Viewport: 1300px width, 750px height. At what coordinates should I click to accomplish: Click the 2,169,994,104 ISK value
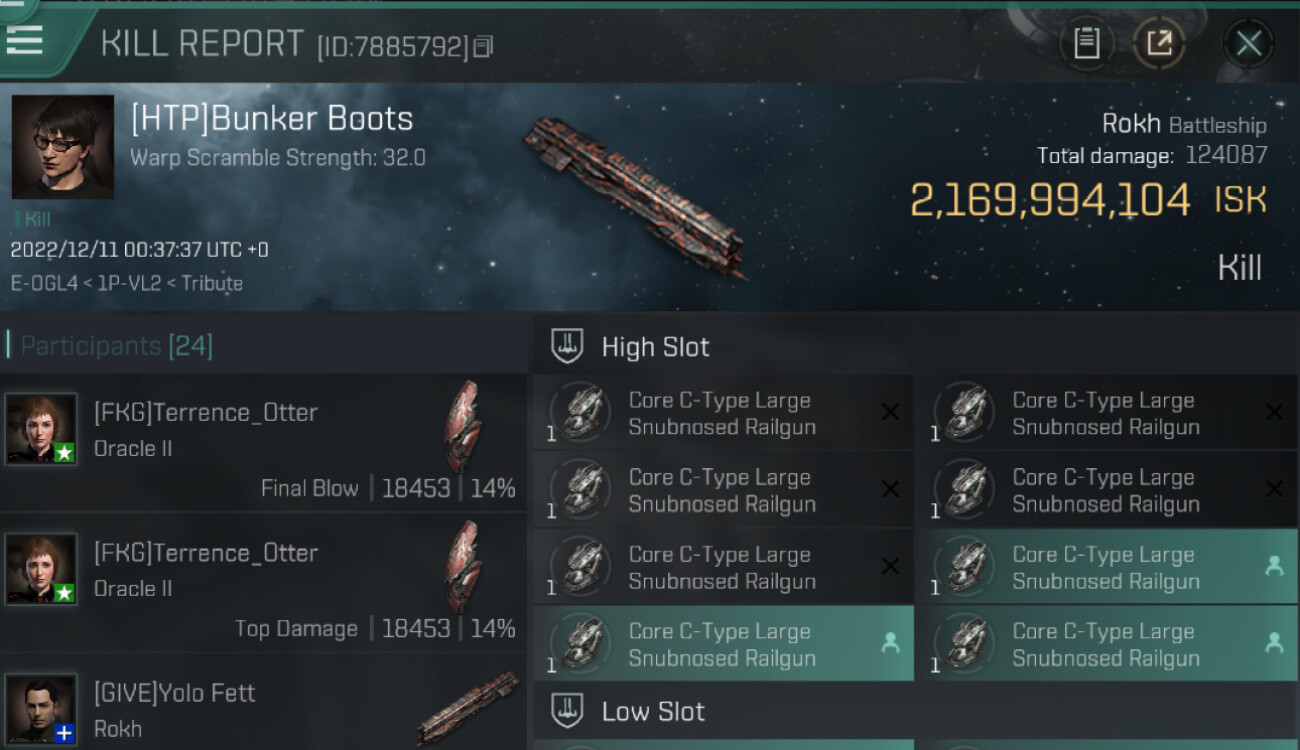[x=1050, y=200]
